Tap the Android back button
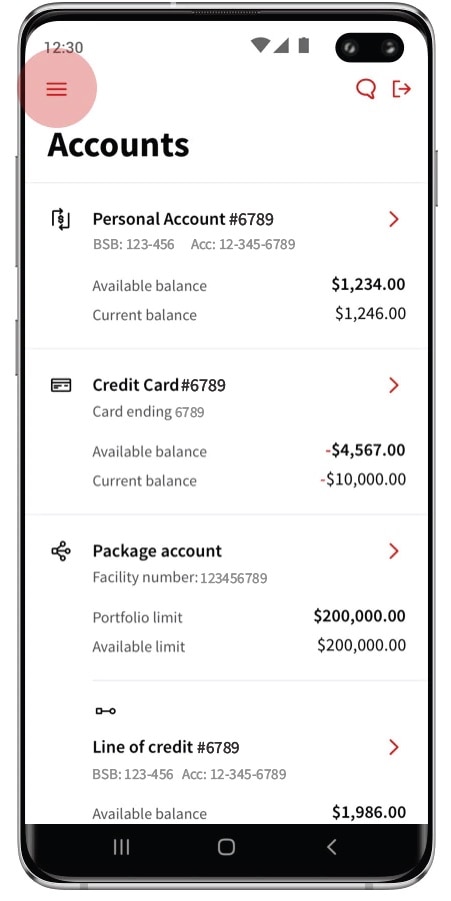Viewport: 451px width, 901px height. tap(331, 846)
